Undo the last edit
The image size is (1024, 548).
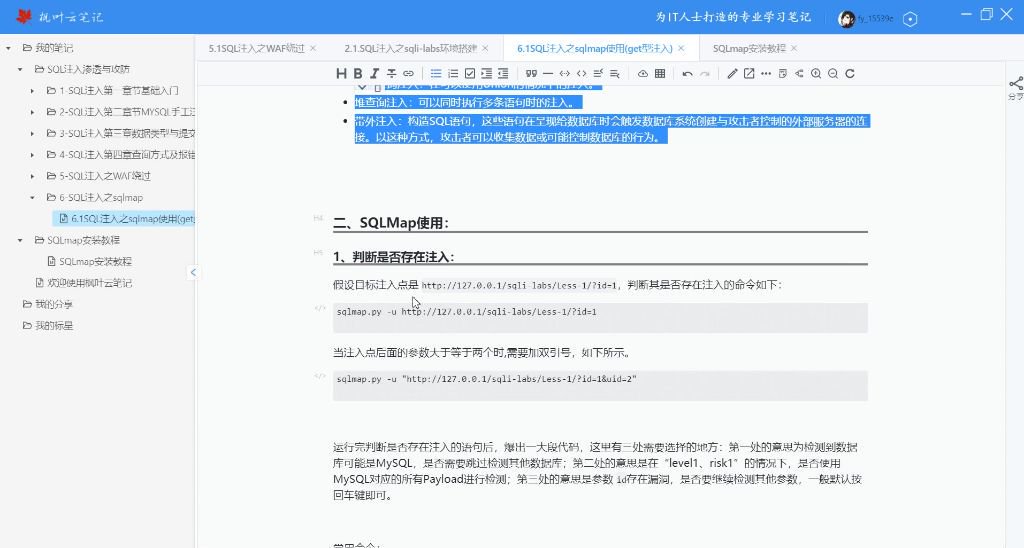click(x=687, y=74)
